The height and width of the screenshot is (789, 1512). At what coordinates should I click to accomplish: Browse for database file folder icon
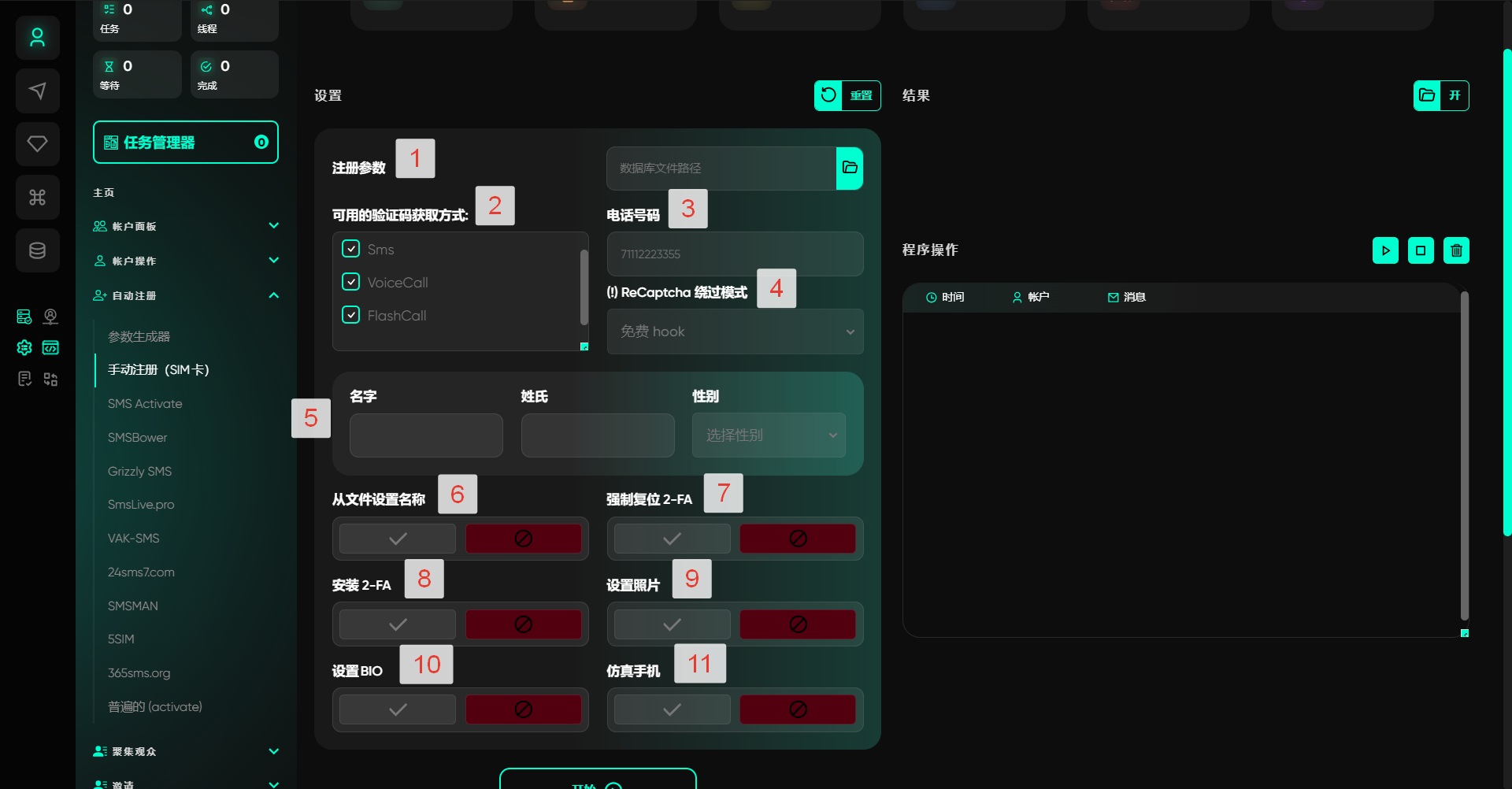tap(850, 168)
